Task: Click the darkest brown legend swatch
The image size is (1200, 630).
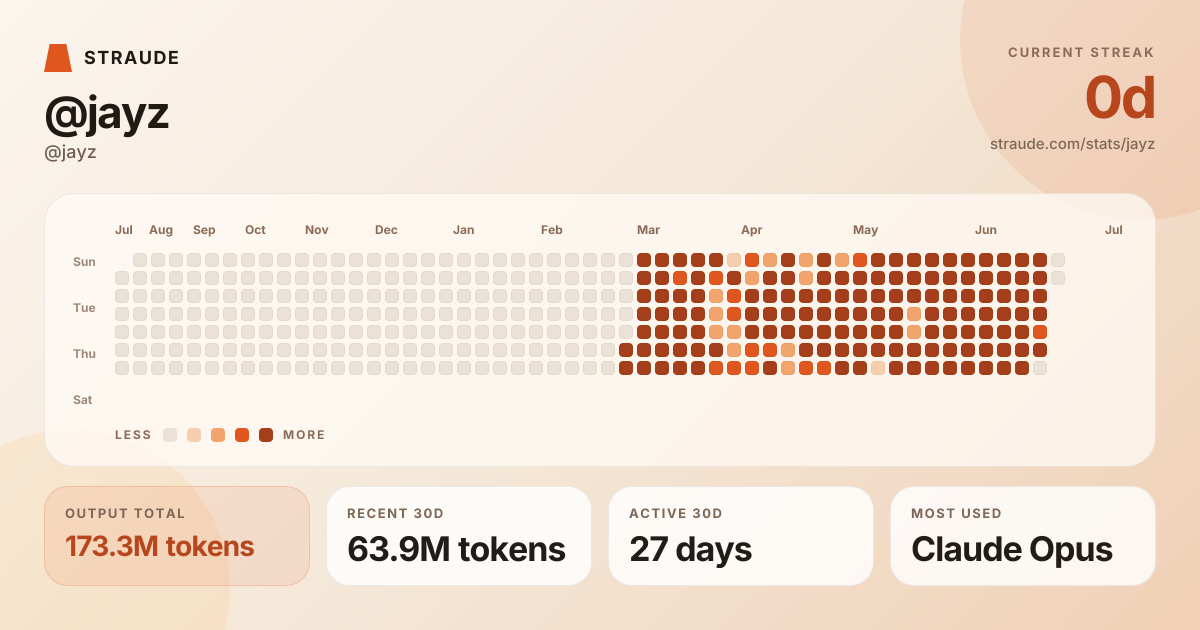Action: coord(266,435)
